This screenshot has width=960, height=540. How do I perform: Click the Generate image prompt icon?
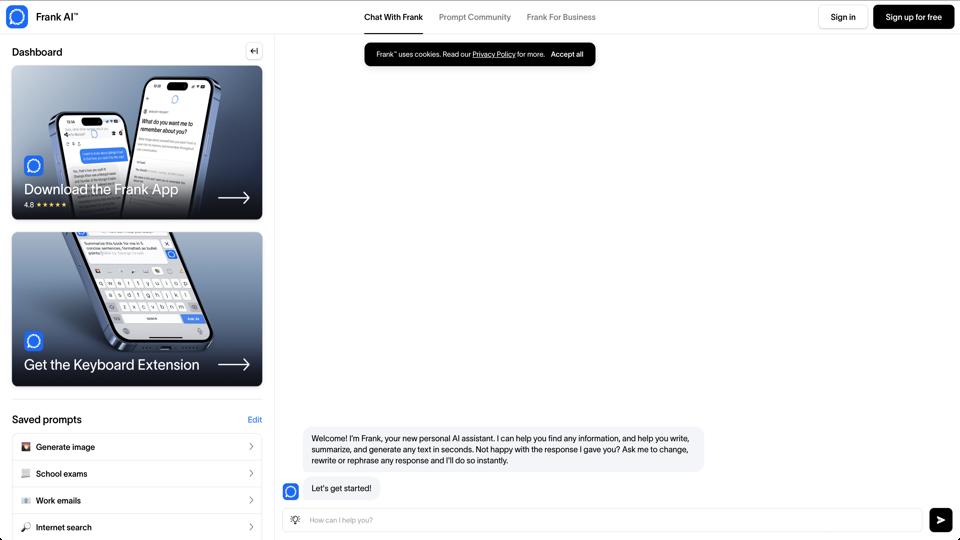tap(26, 447)
